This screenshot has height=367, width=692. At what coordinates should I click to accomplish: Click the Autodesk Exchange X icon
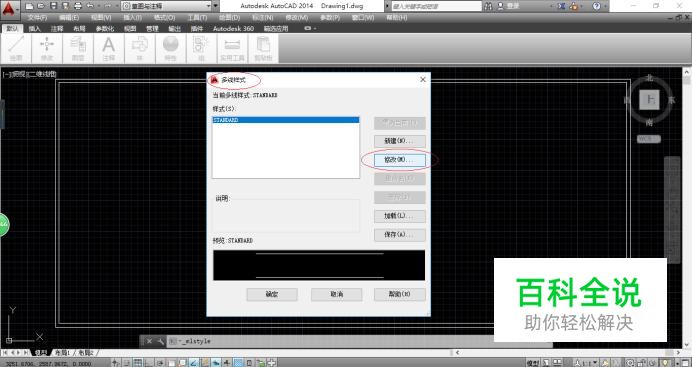click(561, 6)
